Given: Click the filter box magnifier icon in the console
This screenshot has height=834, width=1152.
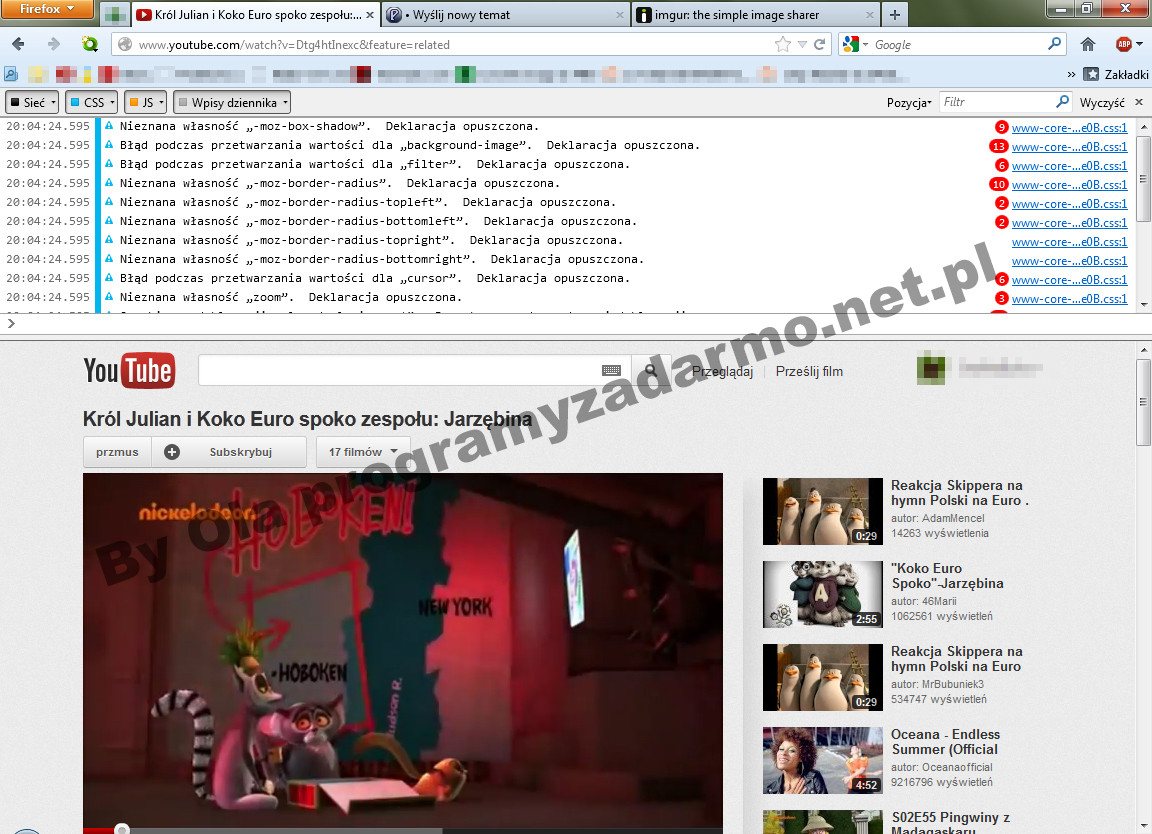Looking at the screenshot, I should tap(1062, 101).
